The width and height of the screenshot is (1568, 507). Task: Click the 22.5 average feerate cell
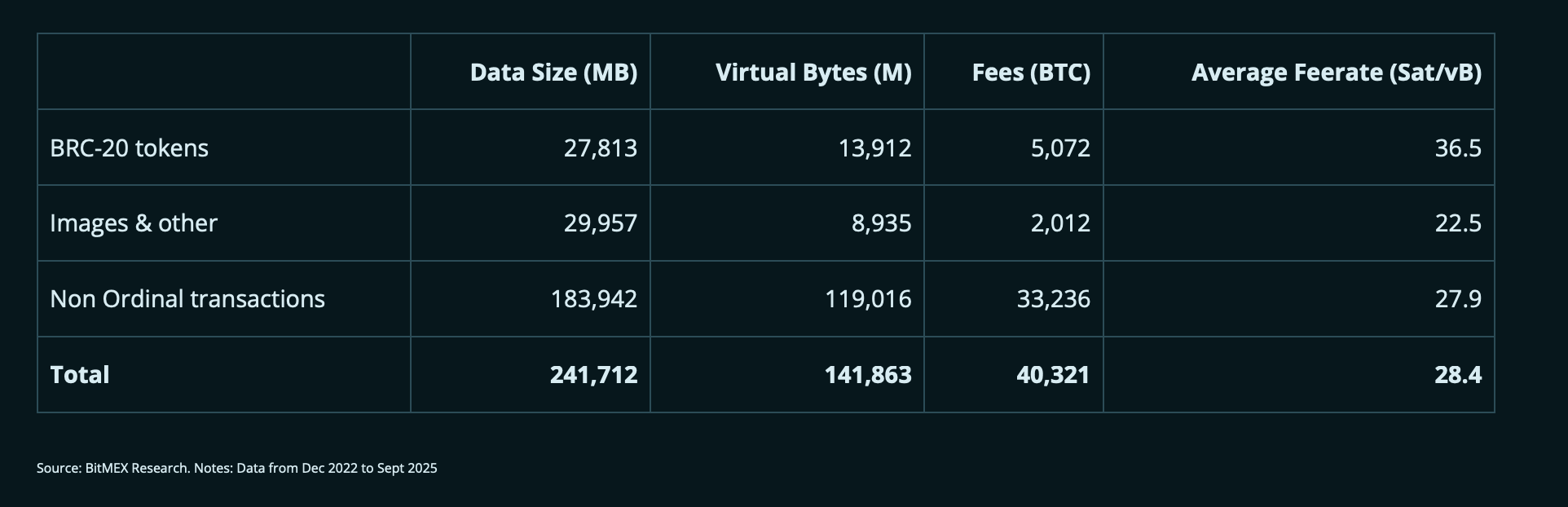1458,223
